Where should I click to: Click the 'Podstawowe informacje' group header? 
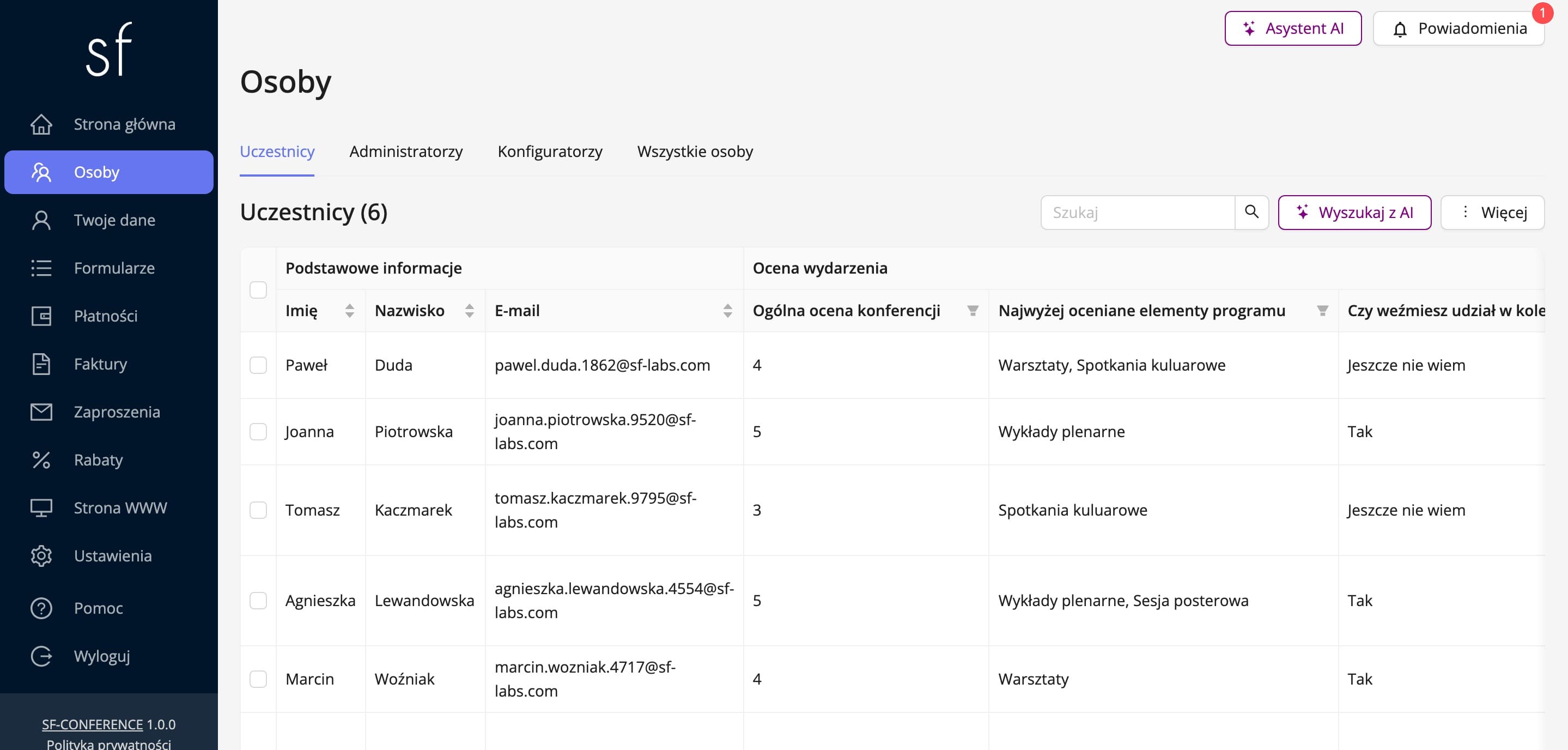374,269
